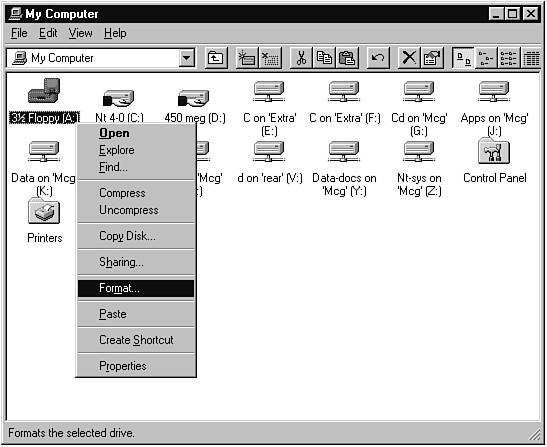Open the View menu
This screenshot has height=447, width=547.
pyautogui.click(x=80, y=33)
